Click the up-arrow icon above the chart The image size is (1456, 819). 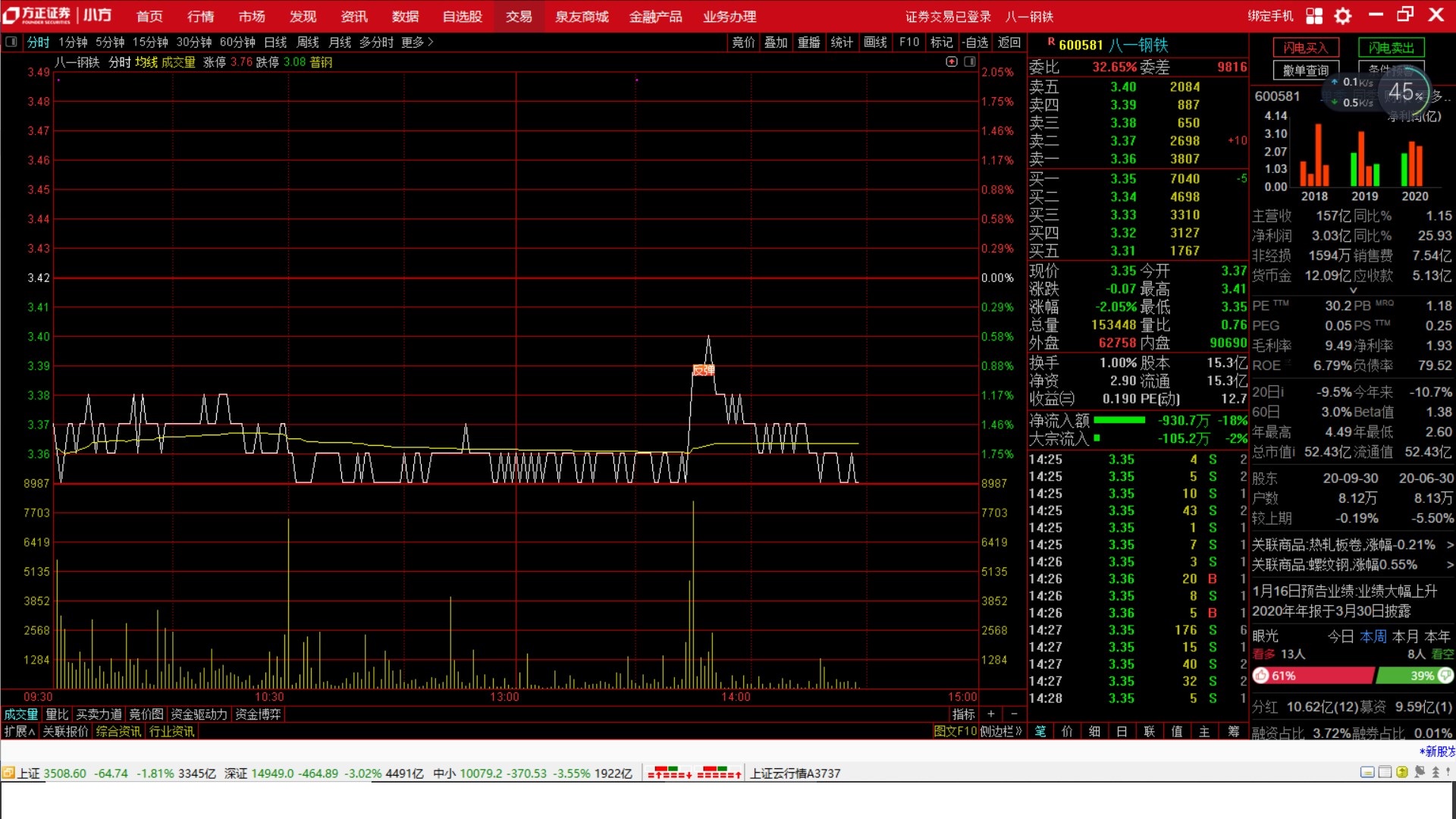pos(952,61)
